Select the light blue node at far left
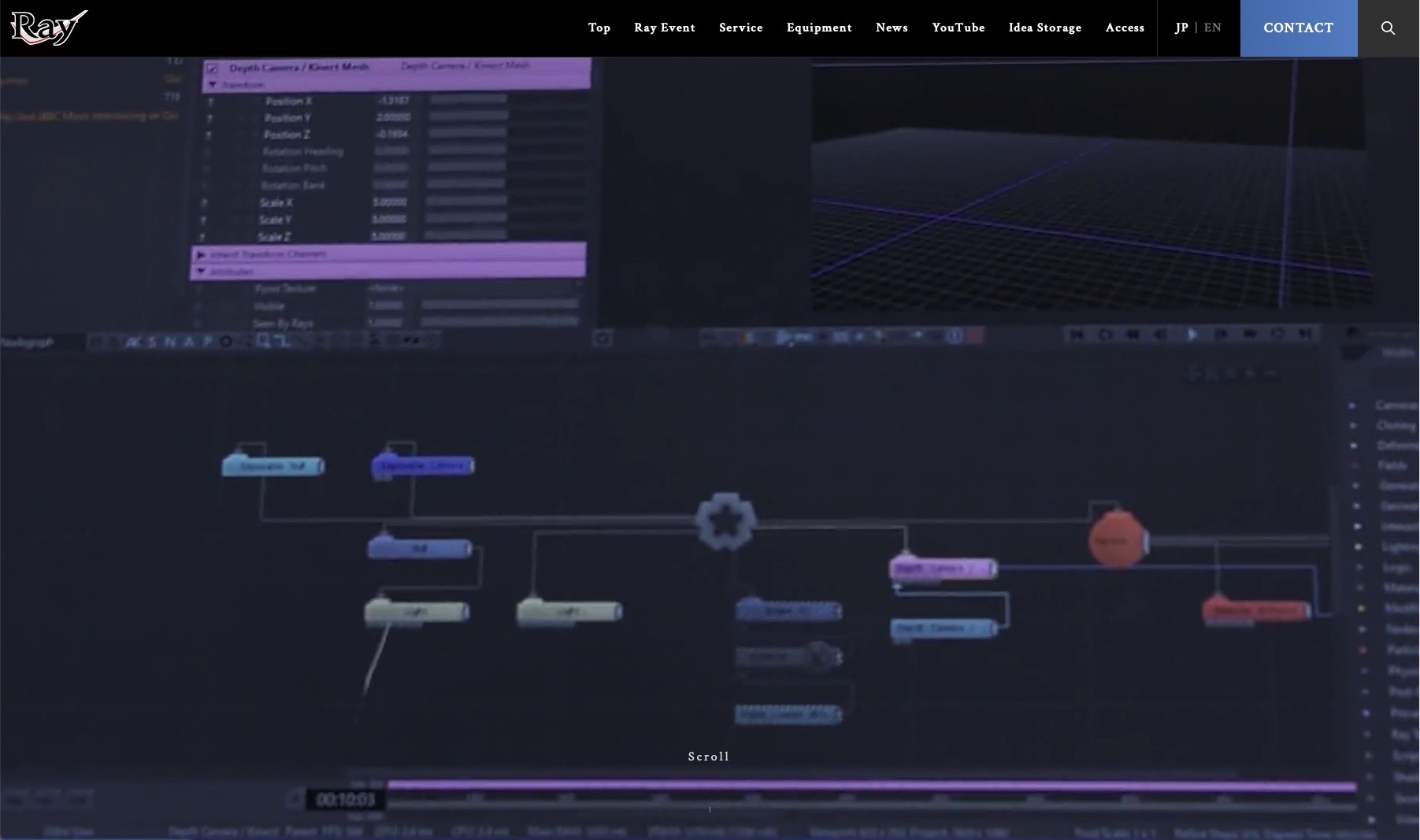The height and width of the screenshot is (840, 1420). [273, 466]
